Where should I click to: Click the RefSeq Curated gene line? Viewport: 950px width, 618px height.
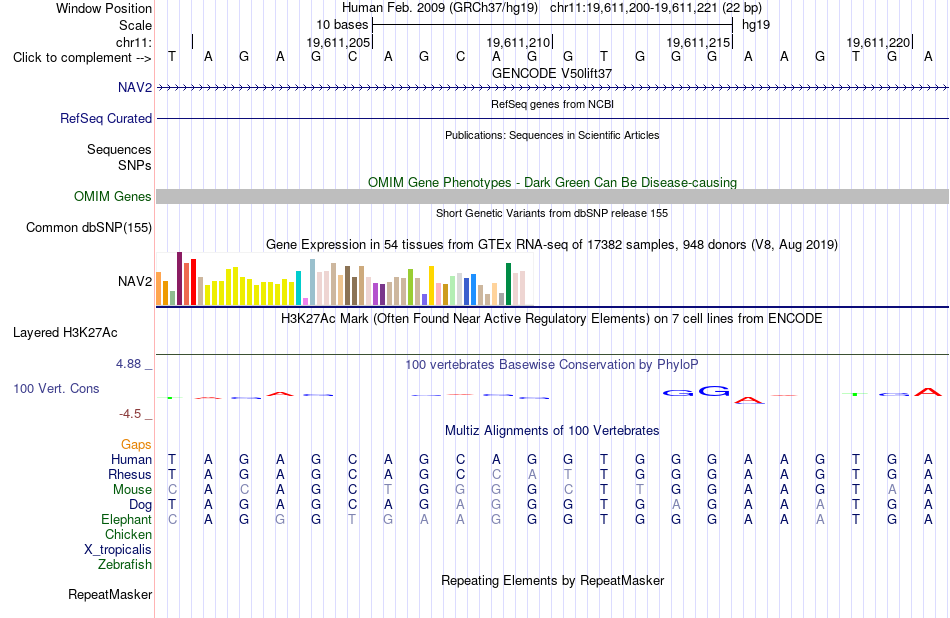[553, 118]
